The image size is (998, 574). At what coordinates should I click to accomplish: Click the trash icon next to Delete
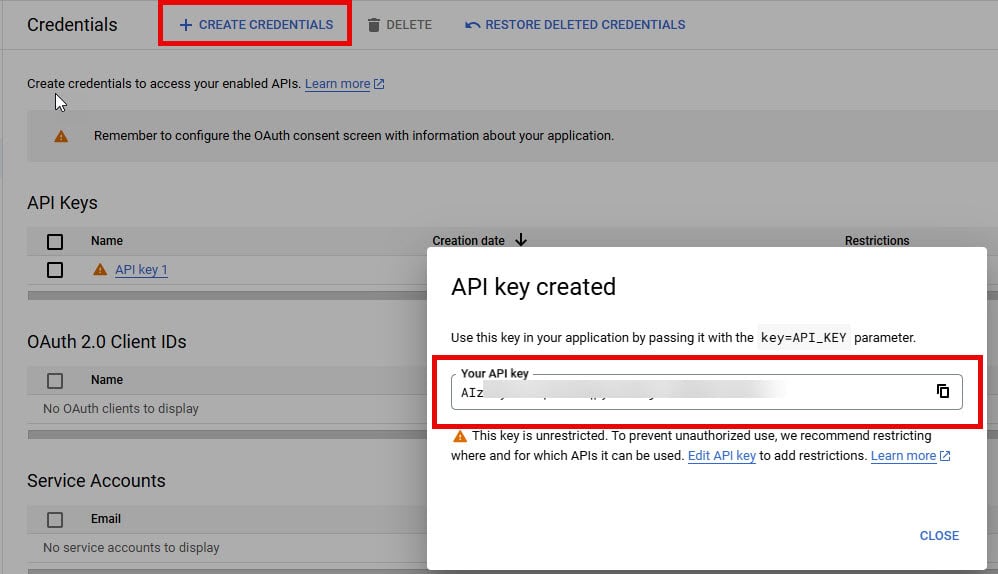point(374,25)
